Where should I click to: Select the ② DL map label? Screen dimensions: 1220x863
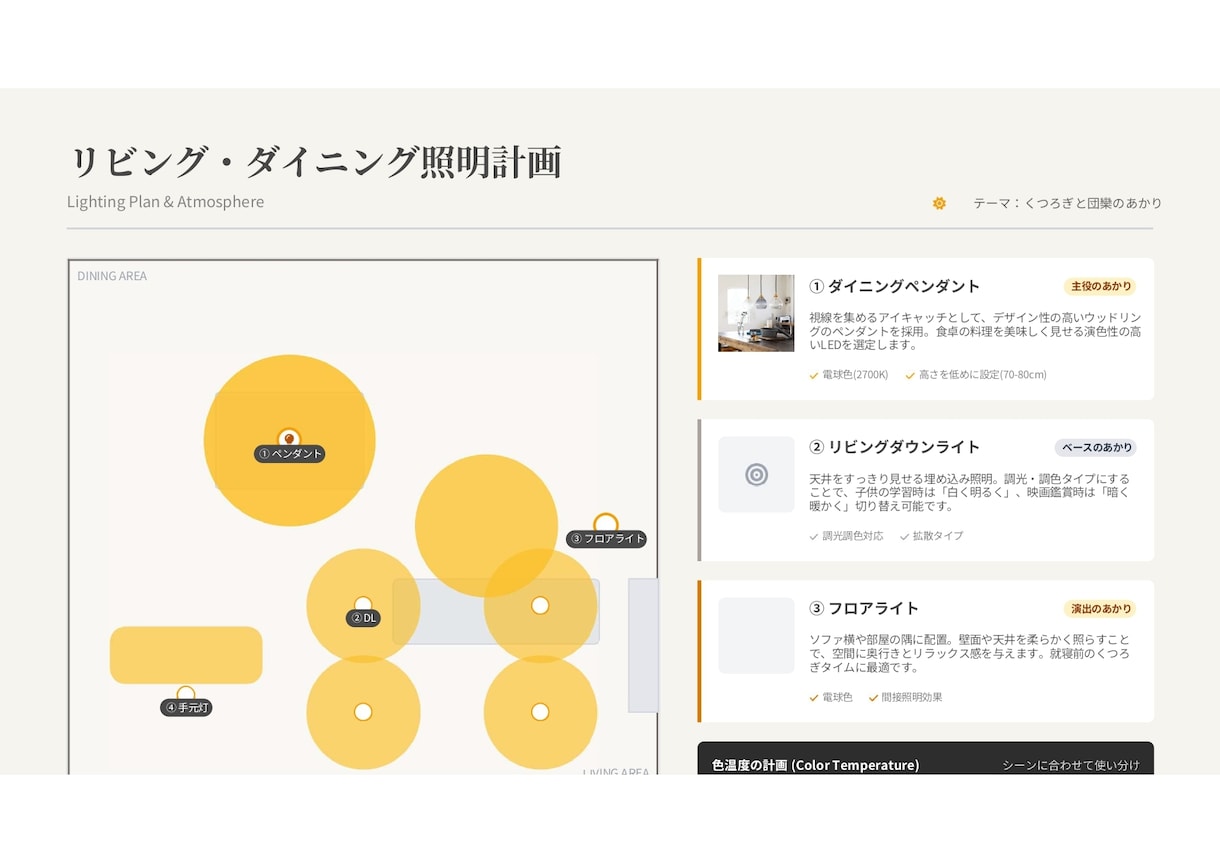point(364,618)
